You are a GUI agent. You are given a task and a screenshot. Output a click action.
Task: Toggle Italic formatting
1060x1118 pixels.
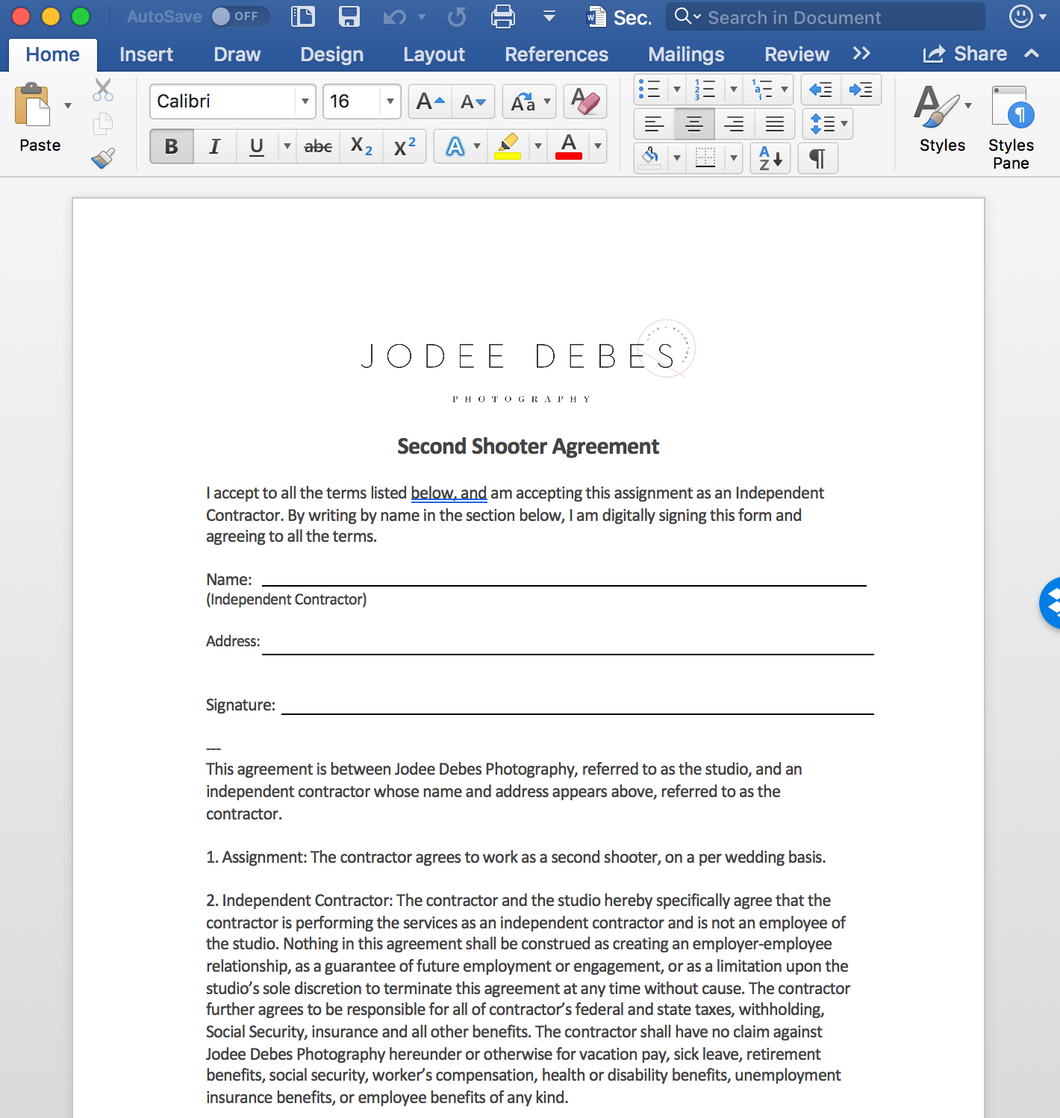pos(214,147)
